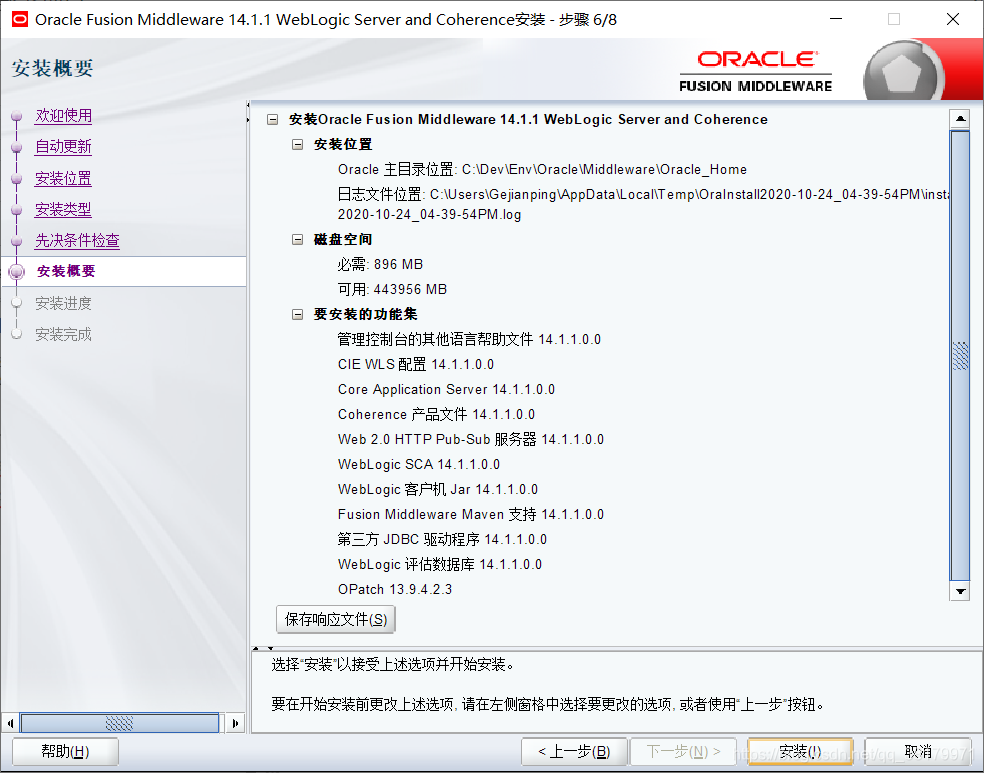
Task: Open the 安装类型 step link
Action: [x=63, y=209]
